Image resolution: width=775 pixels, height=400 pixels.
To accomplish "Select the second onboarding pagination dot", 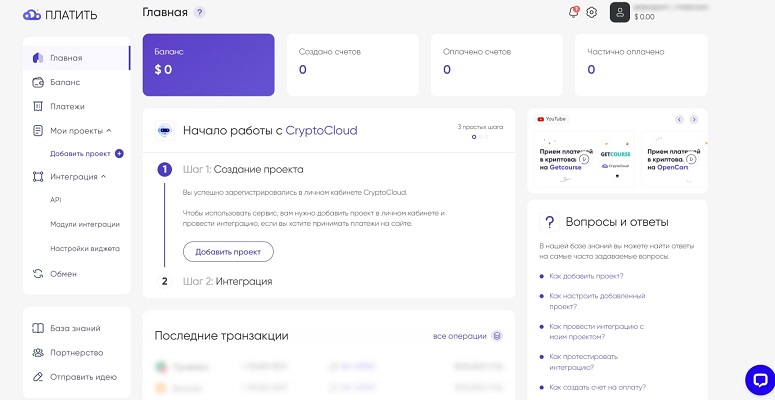I will point(480,137).
